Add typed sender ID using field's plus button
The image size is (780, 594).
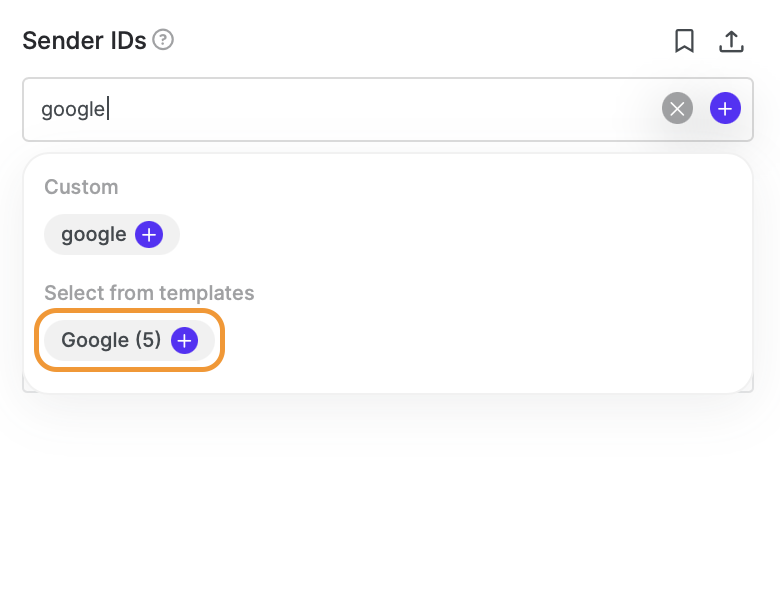[725, 108]
